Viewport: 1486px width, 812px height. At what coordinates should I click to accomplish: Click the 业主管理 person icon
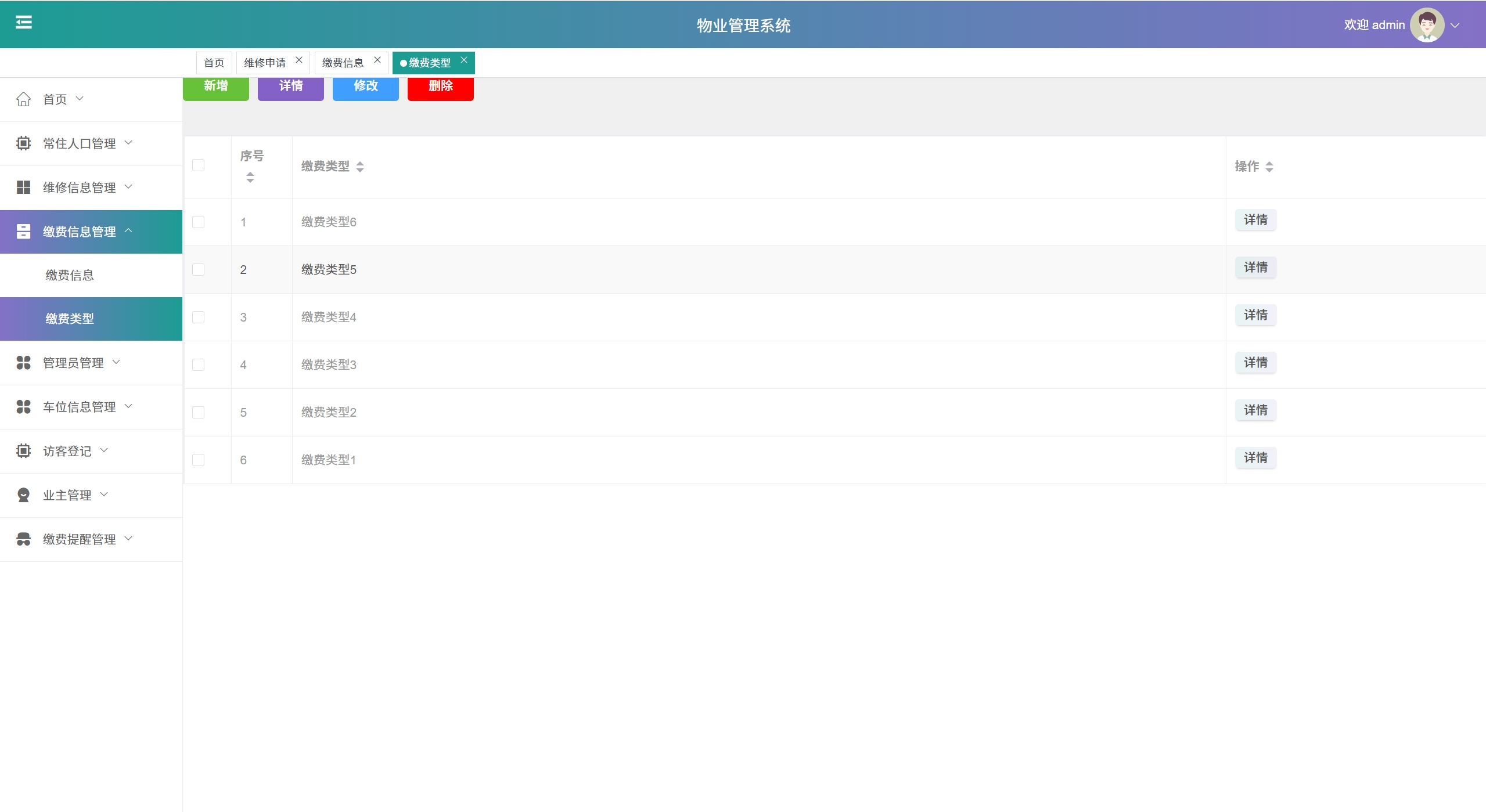click(x=23, y=495)
